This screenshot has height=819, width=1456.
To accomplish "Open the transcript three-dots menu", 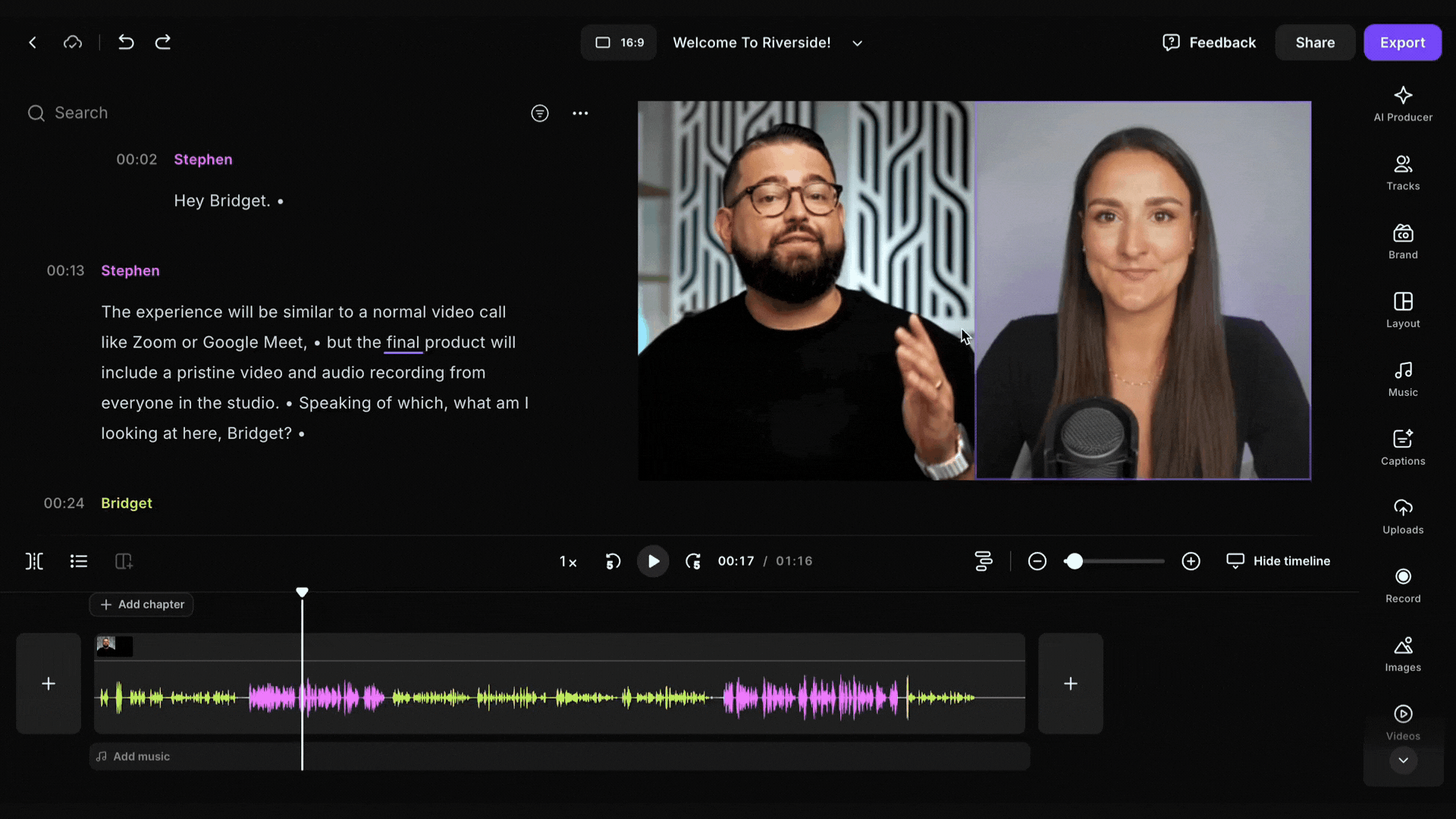I will [580, 113].
